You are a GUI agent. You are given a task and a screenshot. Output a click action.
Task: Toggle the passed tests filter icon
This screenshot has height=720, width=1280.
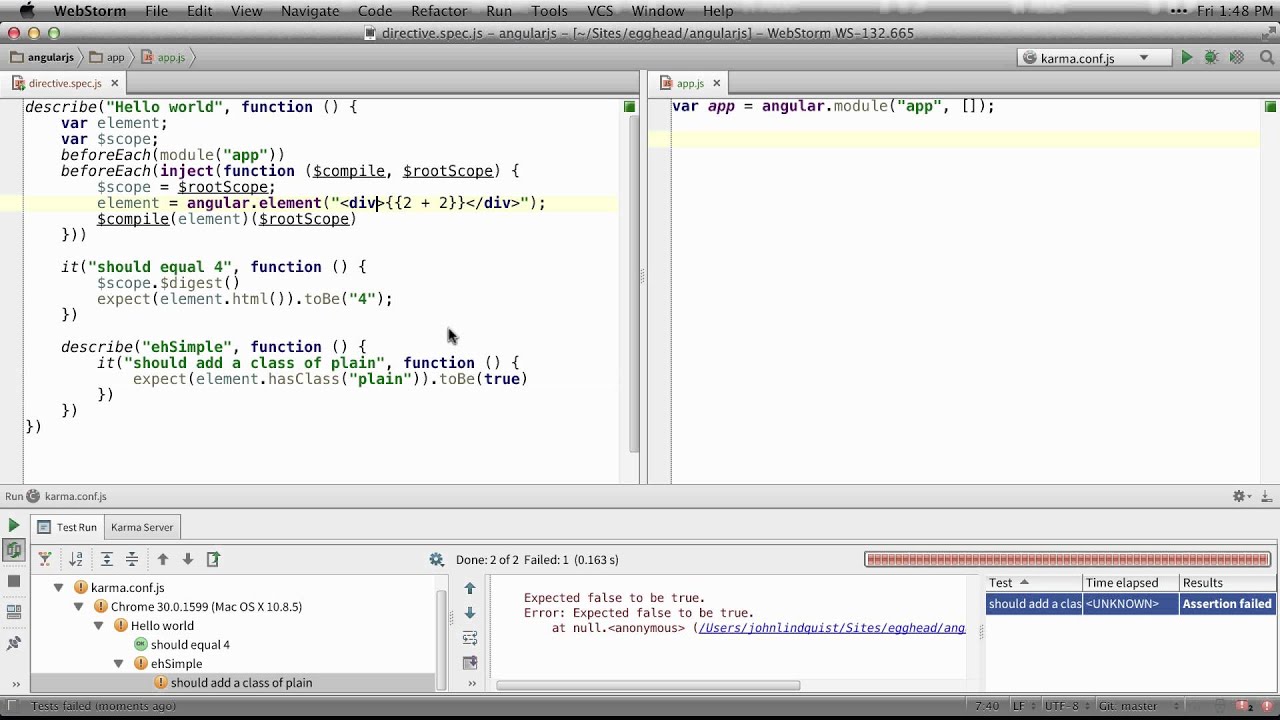click(45, 559)
